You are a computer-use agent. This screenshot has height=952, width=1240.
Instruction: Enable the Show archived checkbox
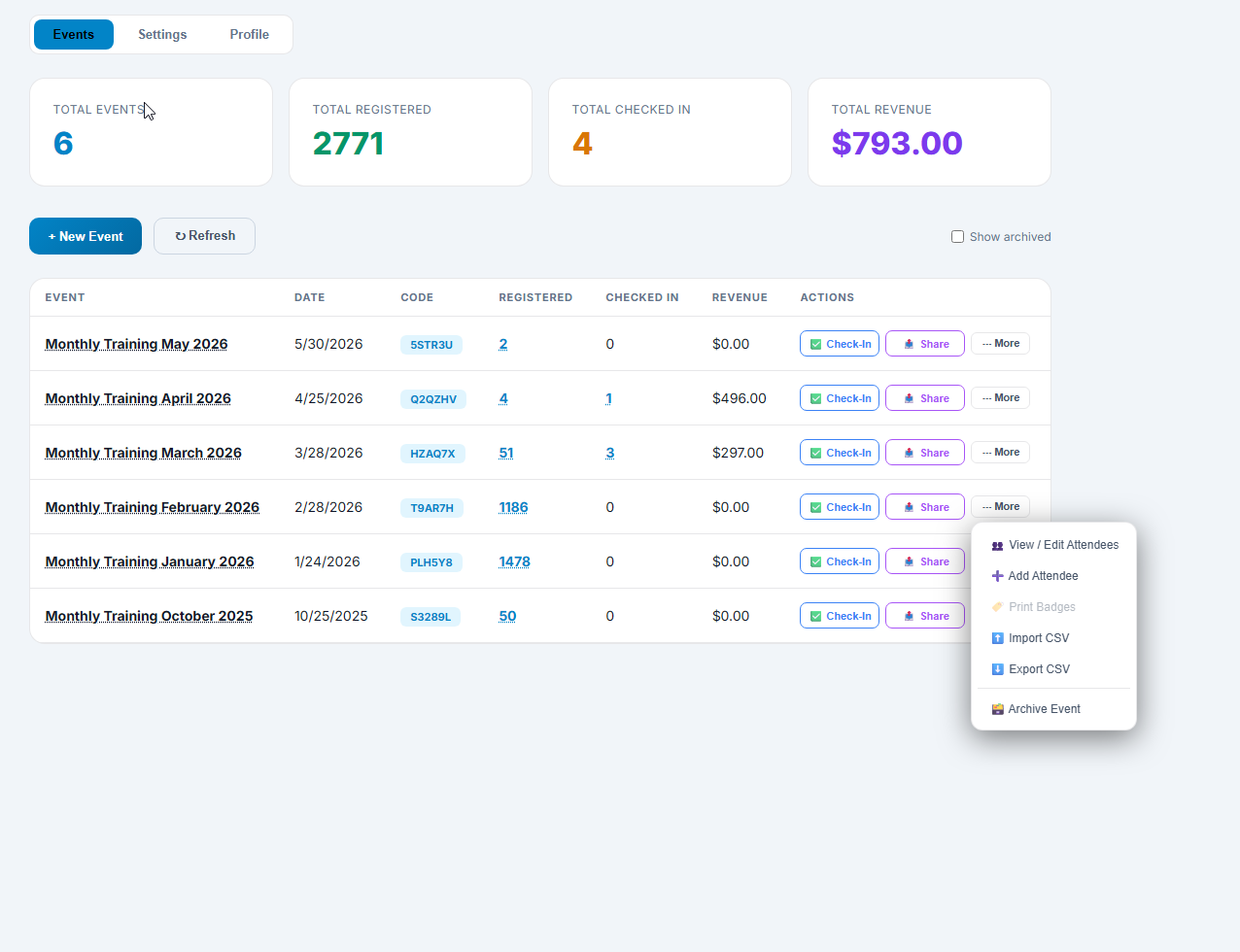point(957,237)
